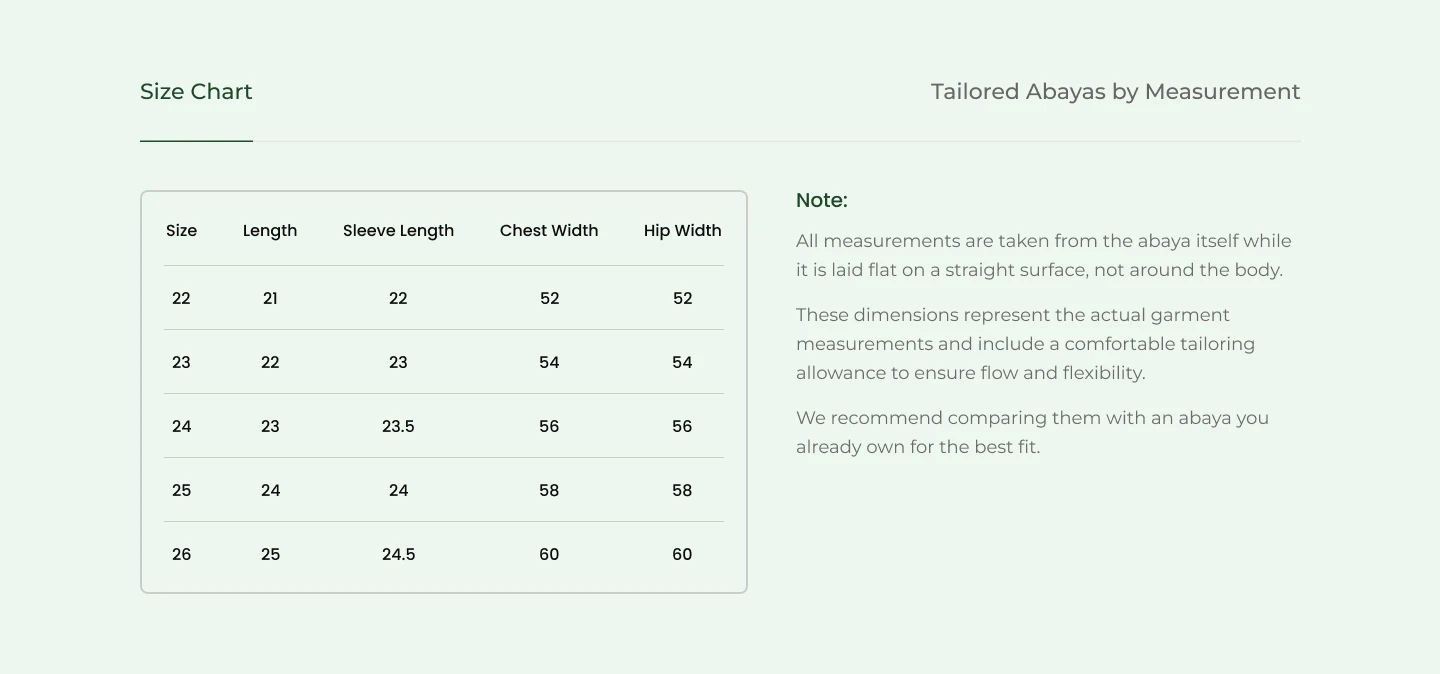Click the length value for size 22
This screenshot has width=1440, height=674.
[270, 299]
